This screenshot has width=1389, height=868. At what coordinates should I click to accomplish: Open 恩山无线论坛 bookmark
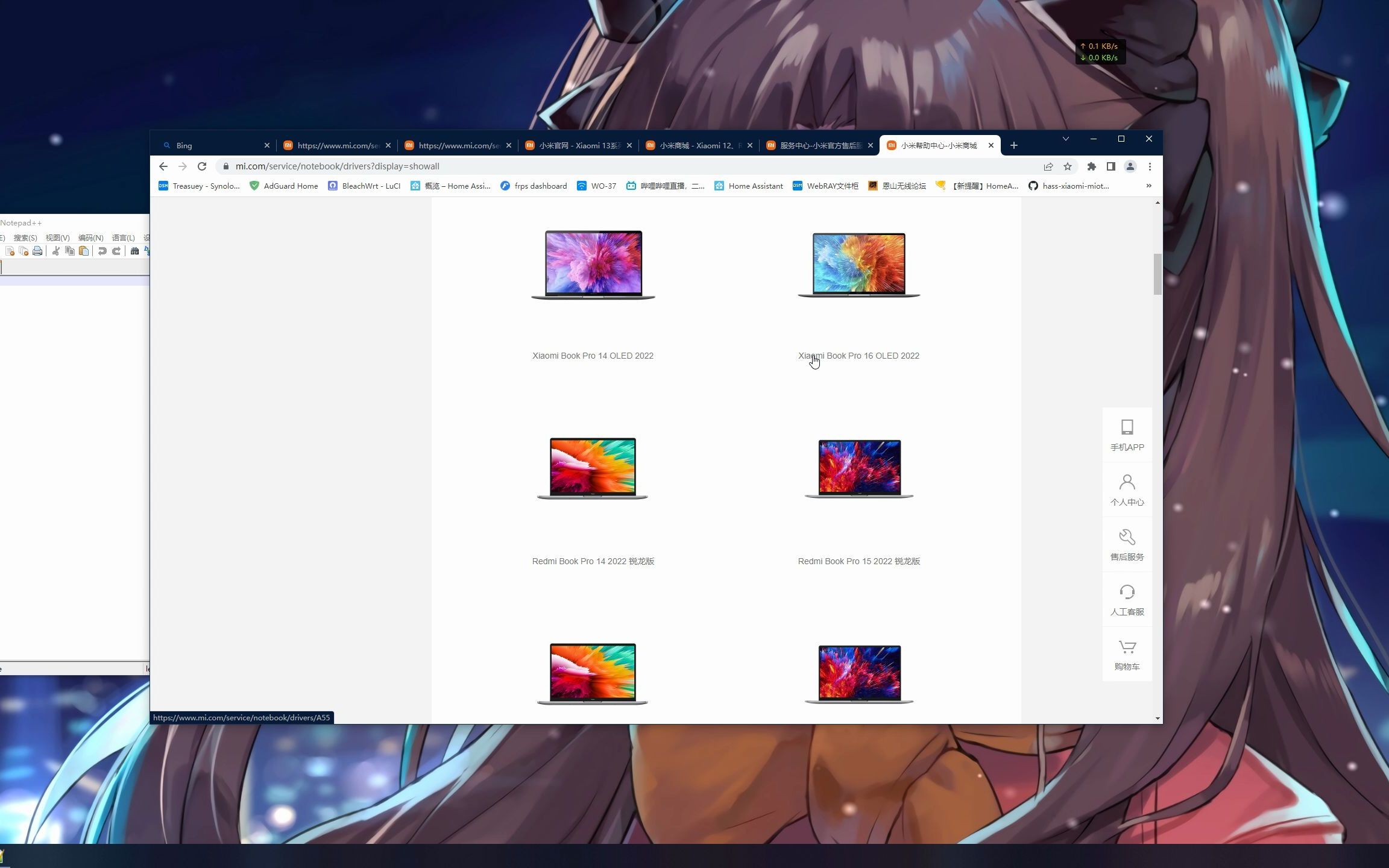897,186
